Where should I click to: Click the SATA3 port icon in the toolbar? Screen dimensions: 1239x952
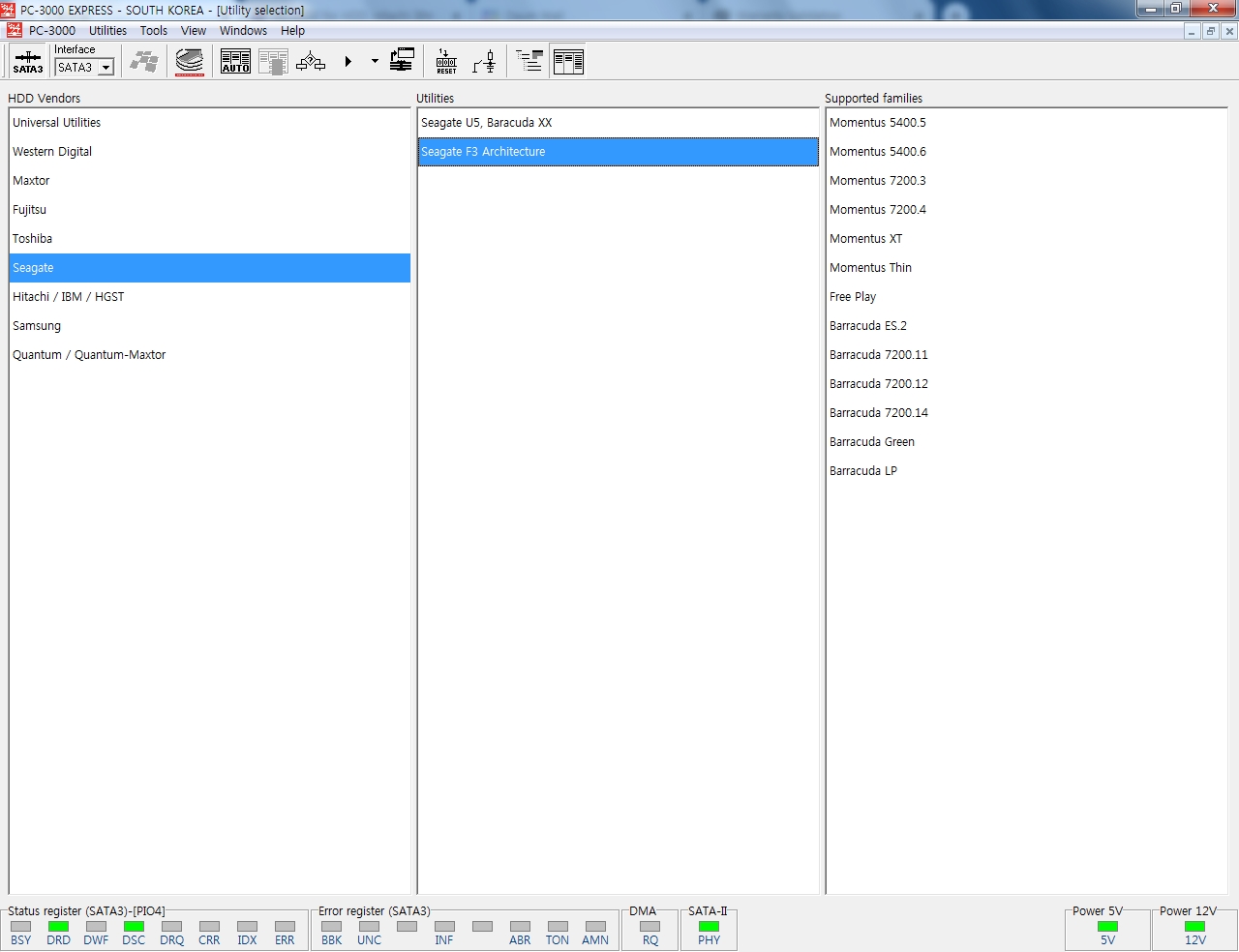coord(27,62)
